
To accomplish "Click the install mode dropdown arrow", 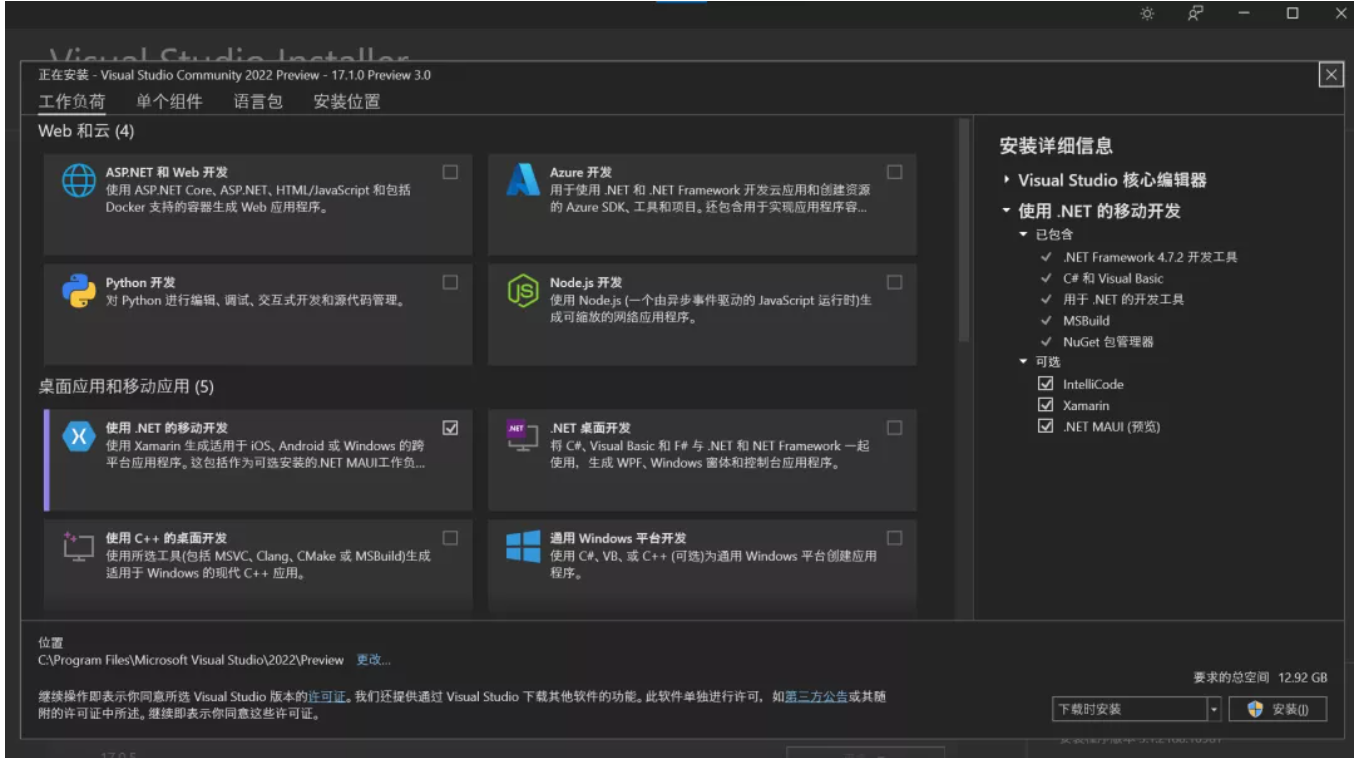I will coord(1215,709).
